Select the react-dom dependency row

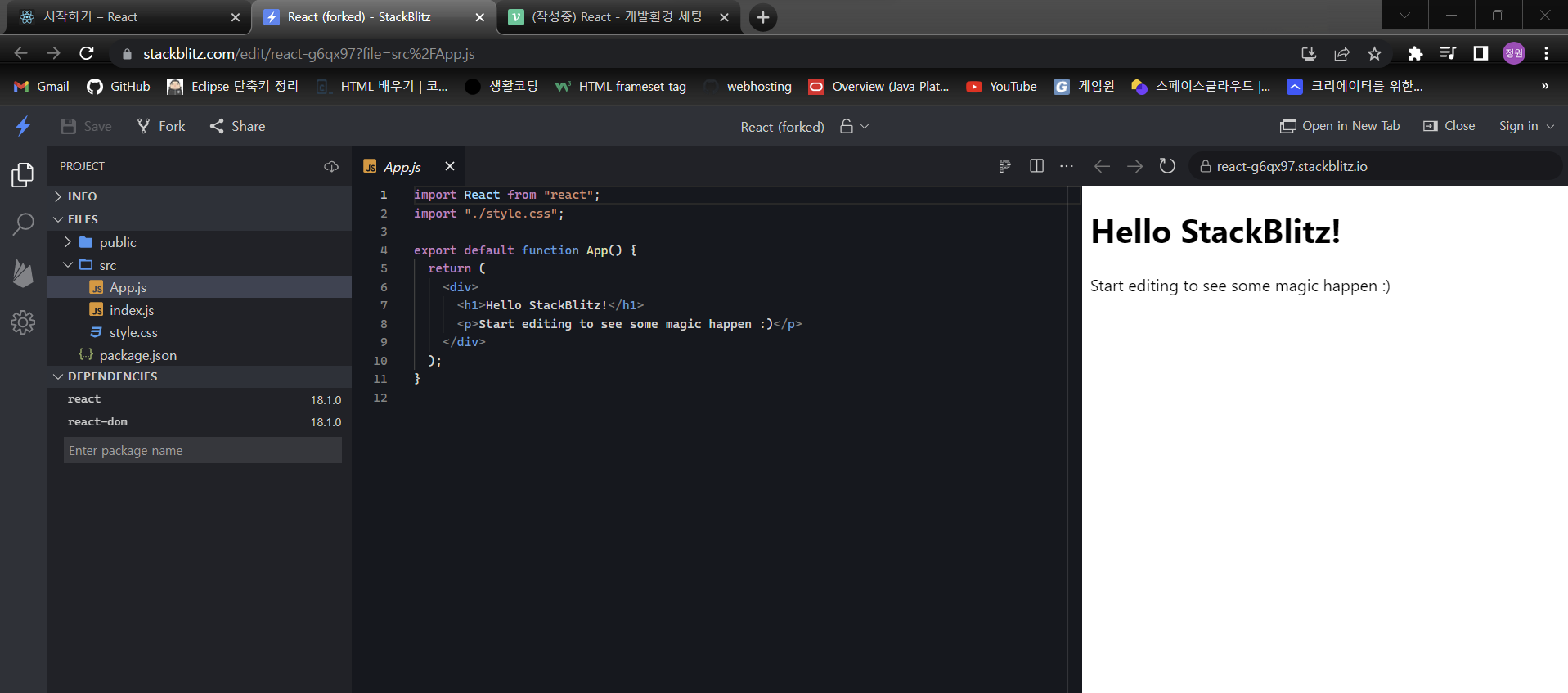pos(200,422)
